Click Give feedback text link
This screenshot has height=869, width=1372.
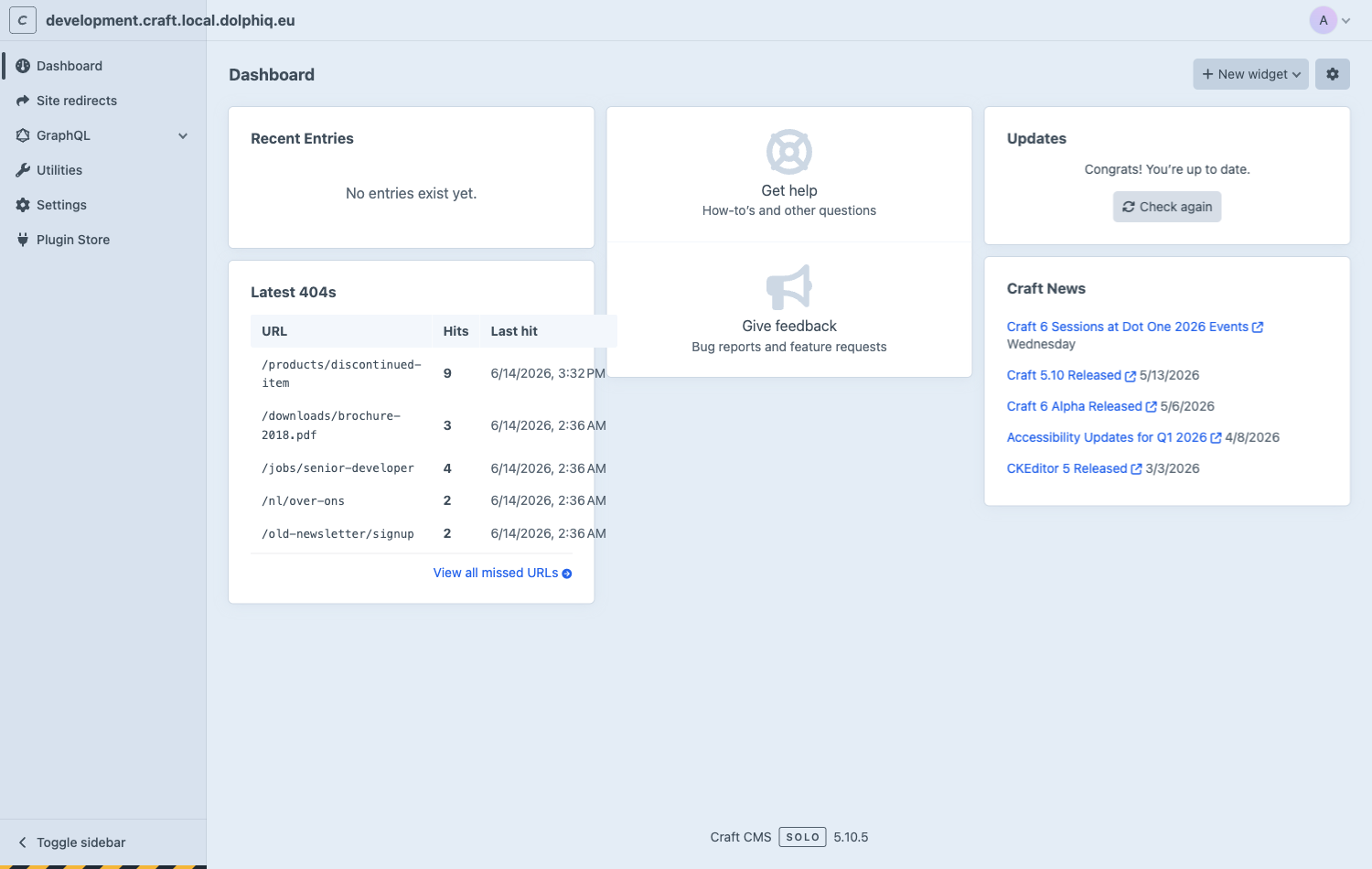coord(789,326)
